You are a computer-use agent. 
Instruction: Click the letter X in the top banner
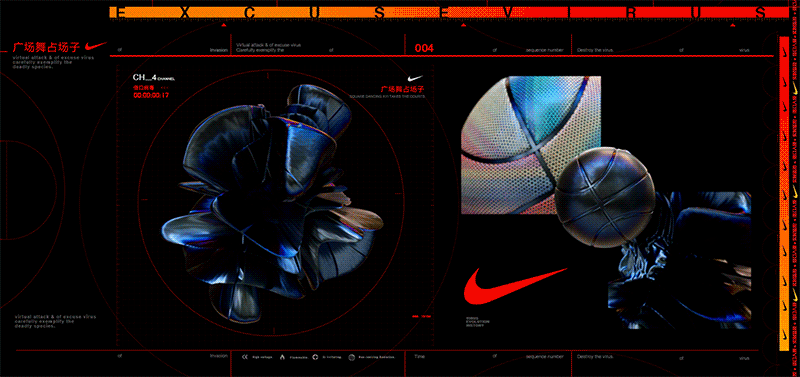coord(185,13)
